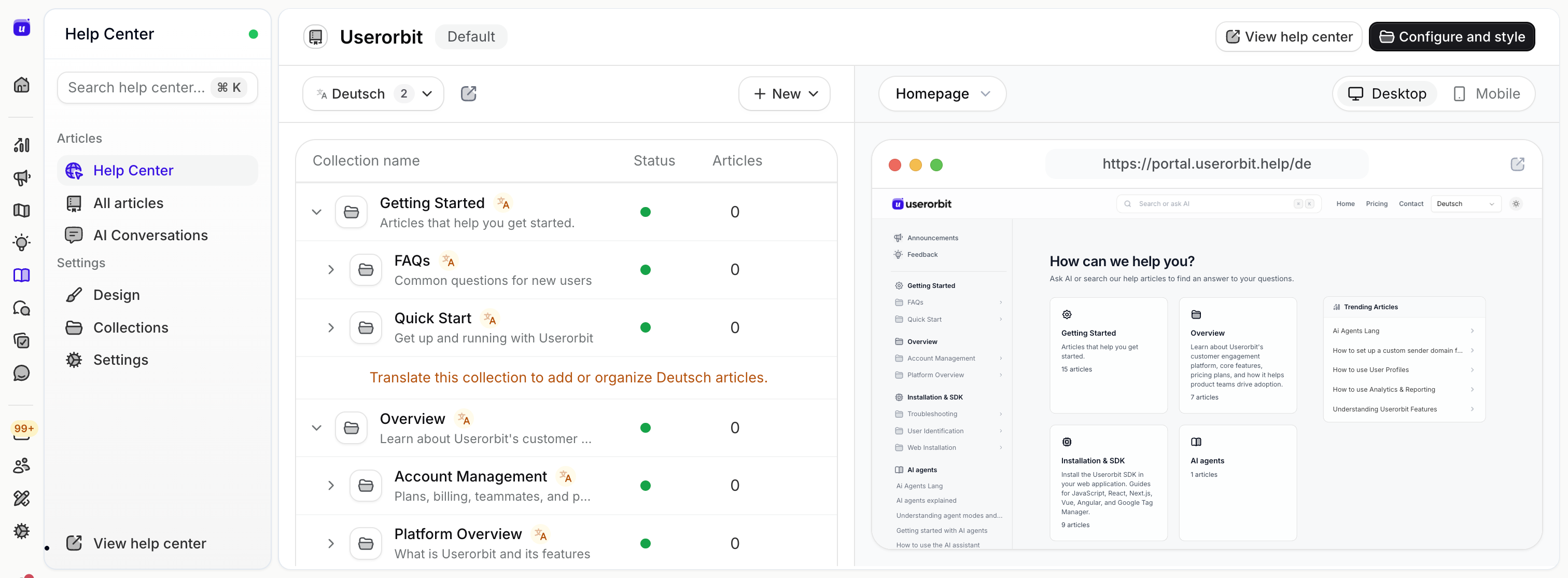The image size is (1568, 578).
Task: Click Contact link in portal preview
Action: click(x=1410, y=204)
